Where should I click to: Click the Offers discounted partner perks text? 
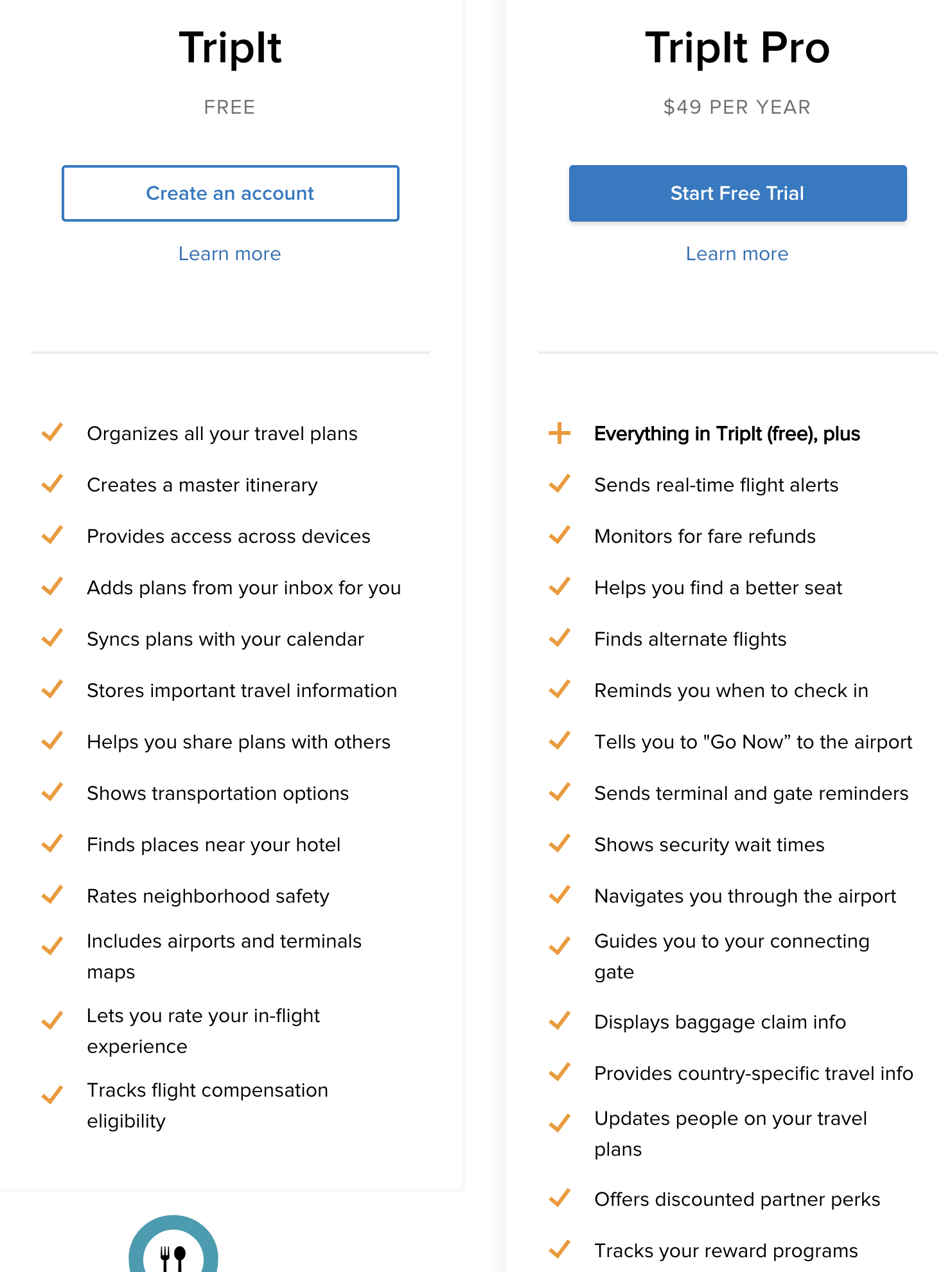pos(737,1199)
